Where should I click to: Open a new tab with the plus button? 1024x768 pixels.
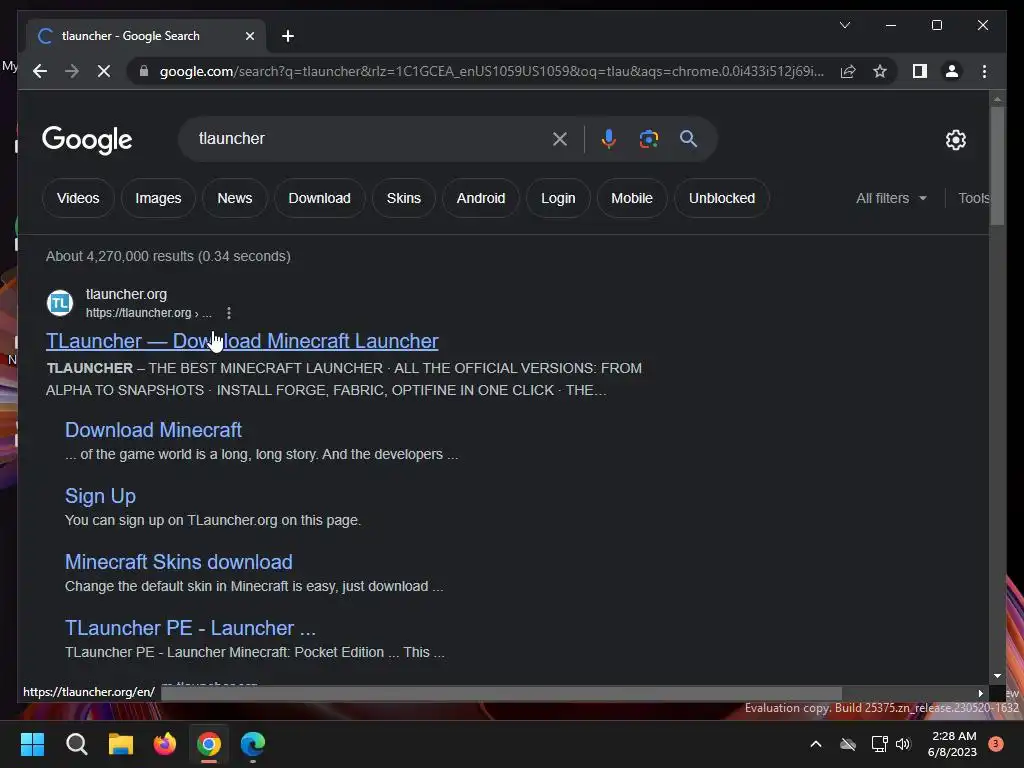tap(287, 36)
